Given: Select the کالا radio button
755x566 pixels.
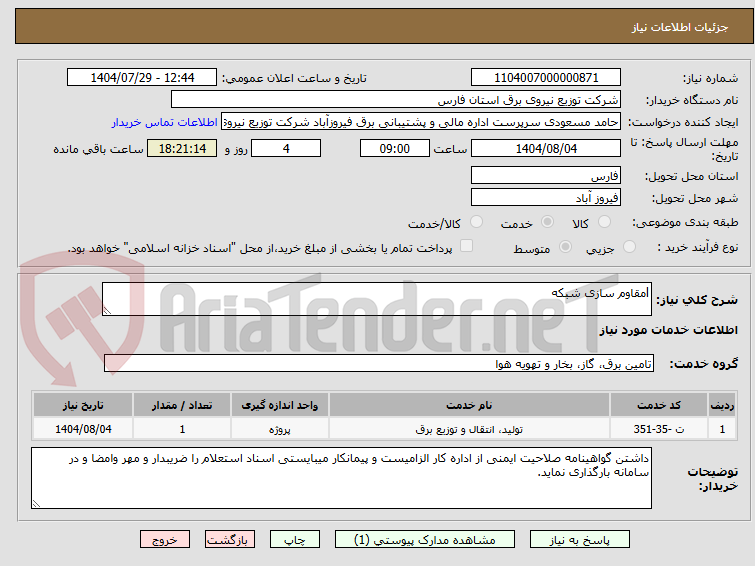Looking at the screenshot, I should click(x=604, y=222).
